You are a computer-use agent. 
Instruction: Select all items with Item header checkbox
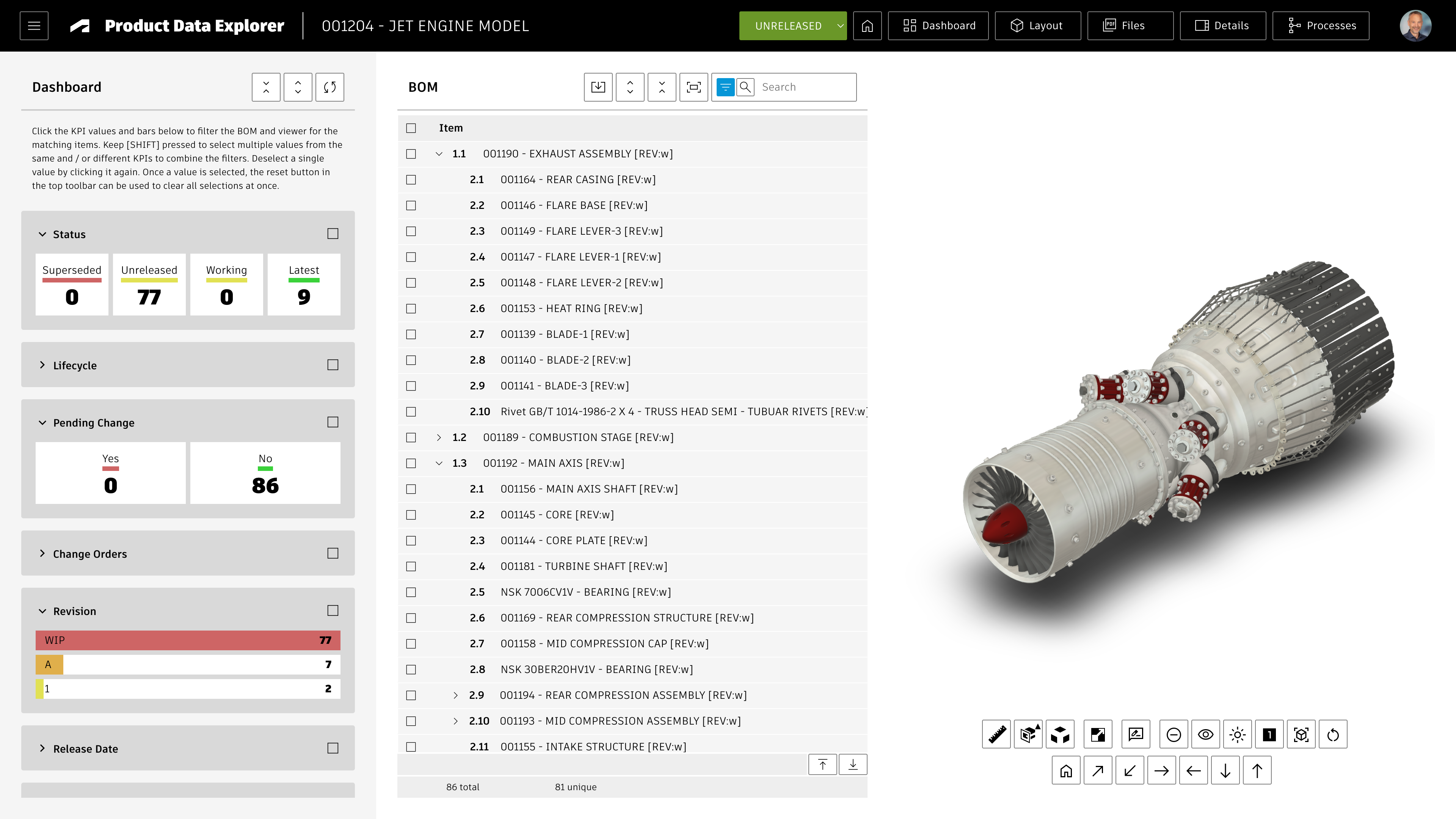[411, 128]
